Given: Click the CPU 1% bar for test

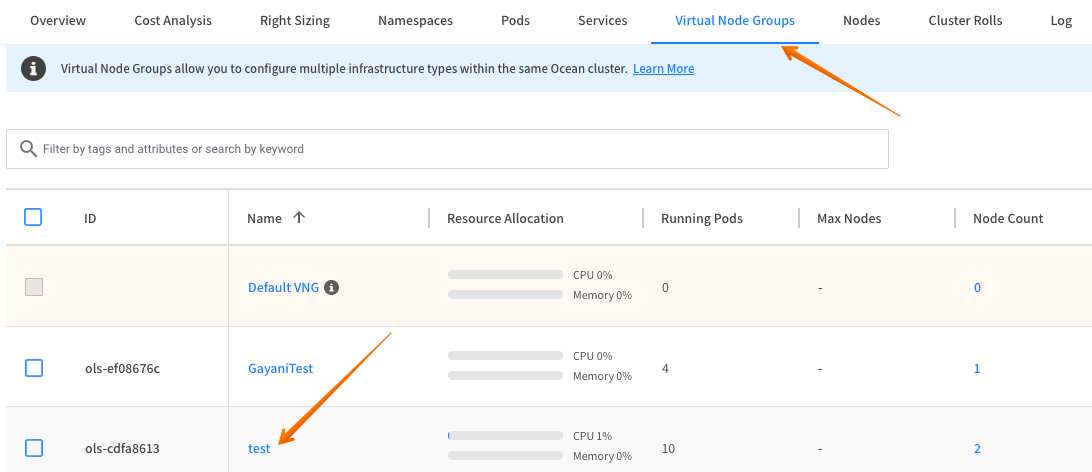Looking at the screenshot, I should coord(505,436).
